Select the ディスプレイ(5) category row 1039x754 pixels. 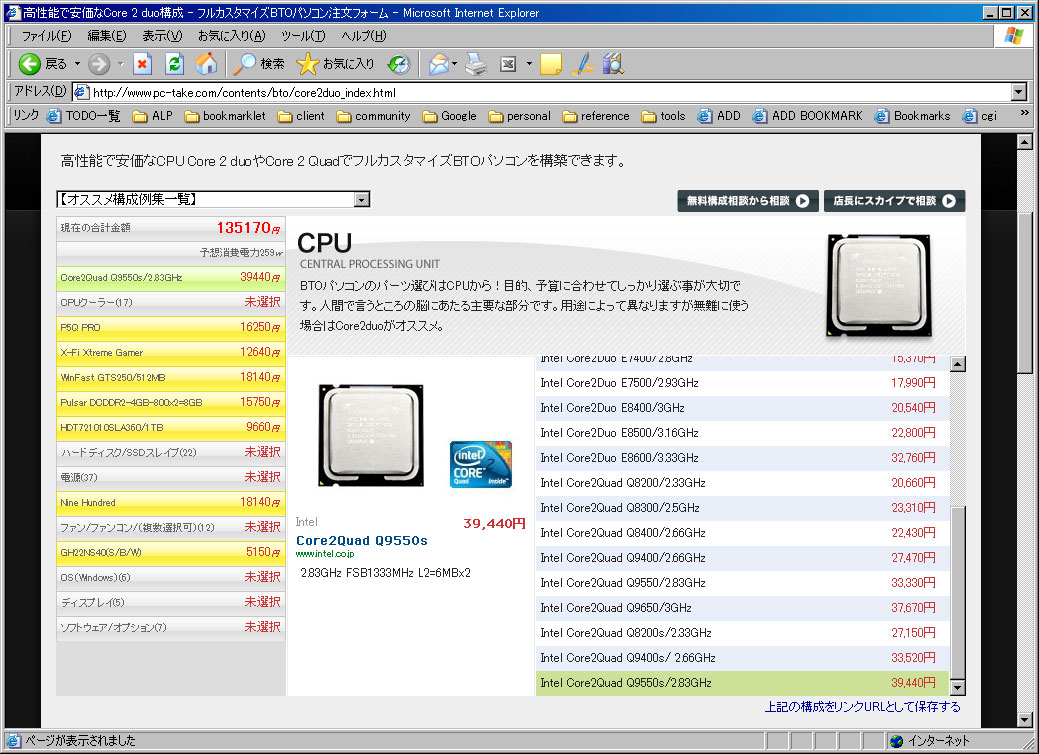point(171,602)
